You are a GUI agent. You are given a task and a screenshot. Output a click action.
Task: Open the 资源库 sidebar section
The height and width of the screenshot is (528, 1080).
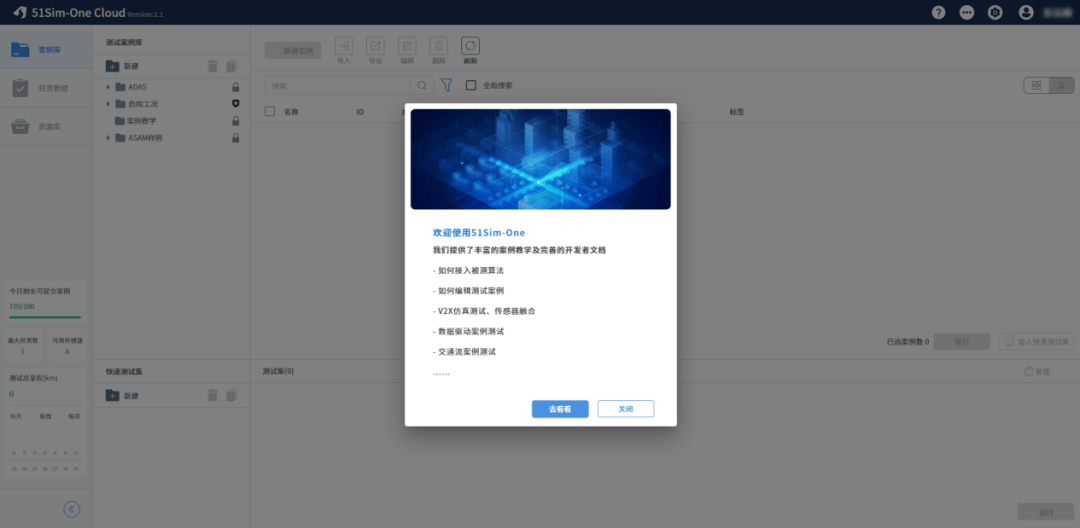click(x=46, y=127)
